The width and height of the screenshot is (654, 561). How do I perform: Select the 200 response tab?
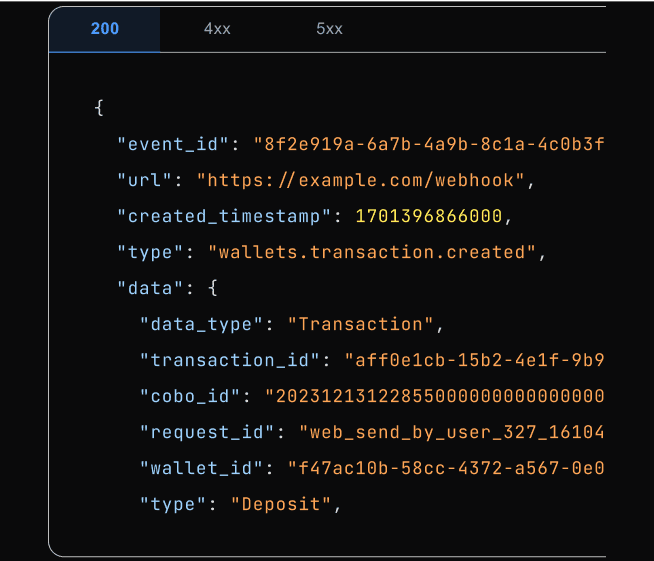tap(104, 29)
